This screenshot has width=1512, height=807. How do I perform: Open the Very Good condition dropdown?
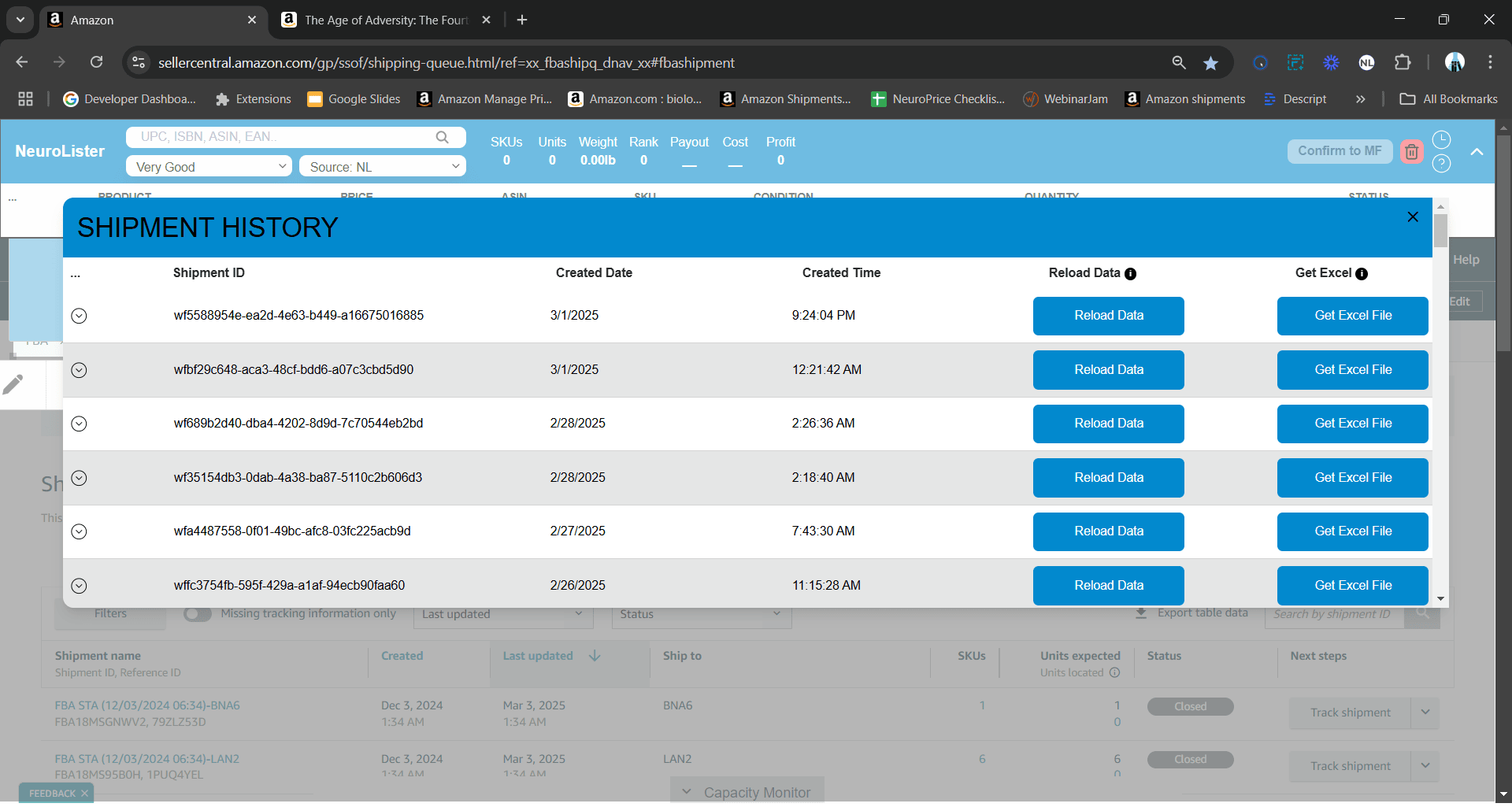pos(209,167)
